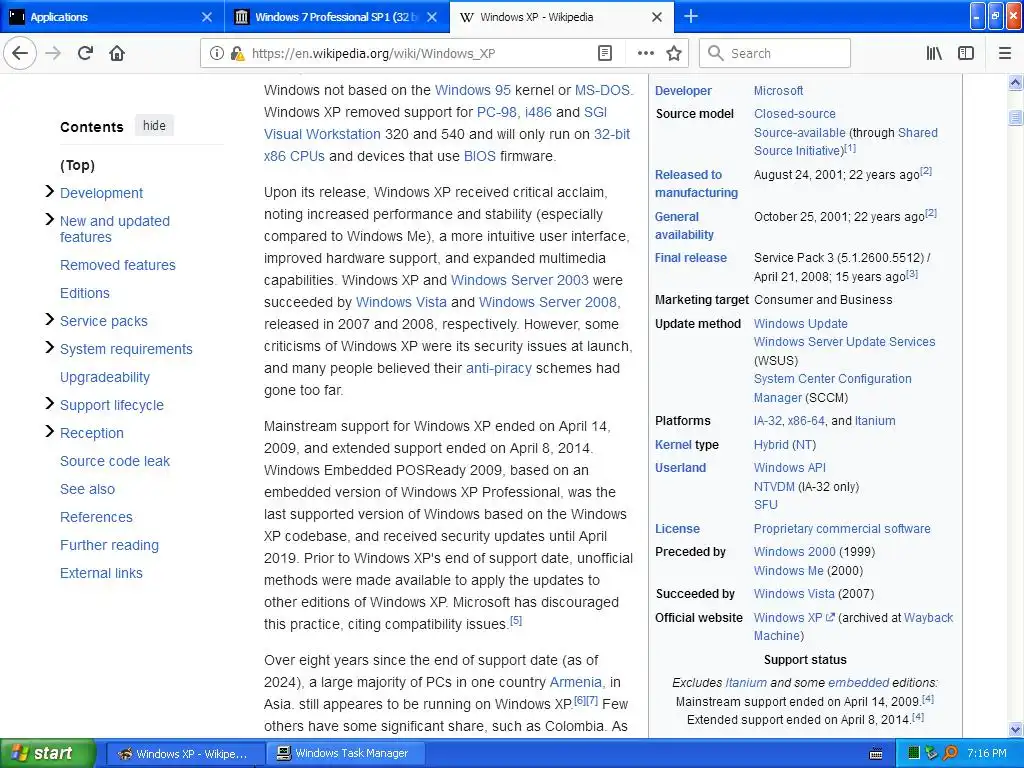Click the keyboard icon in taskbar
The image size is (1024, 768).
[876, 754]
